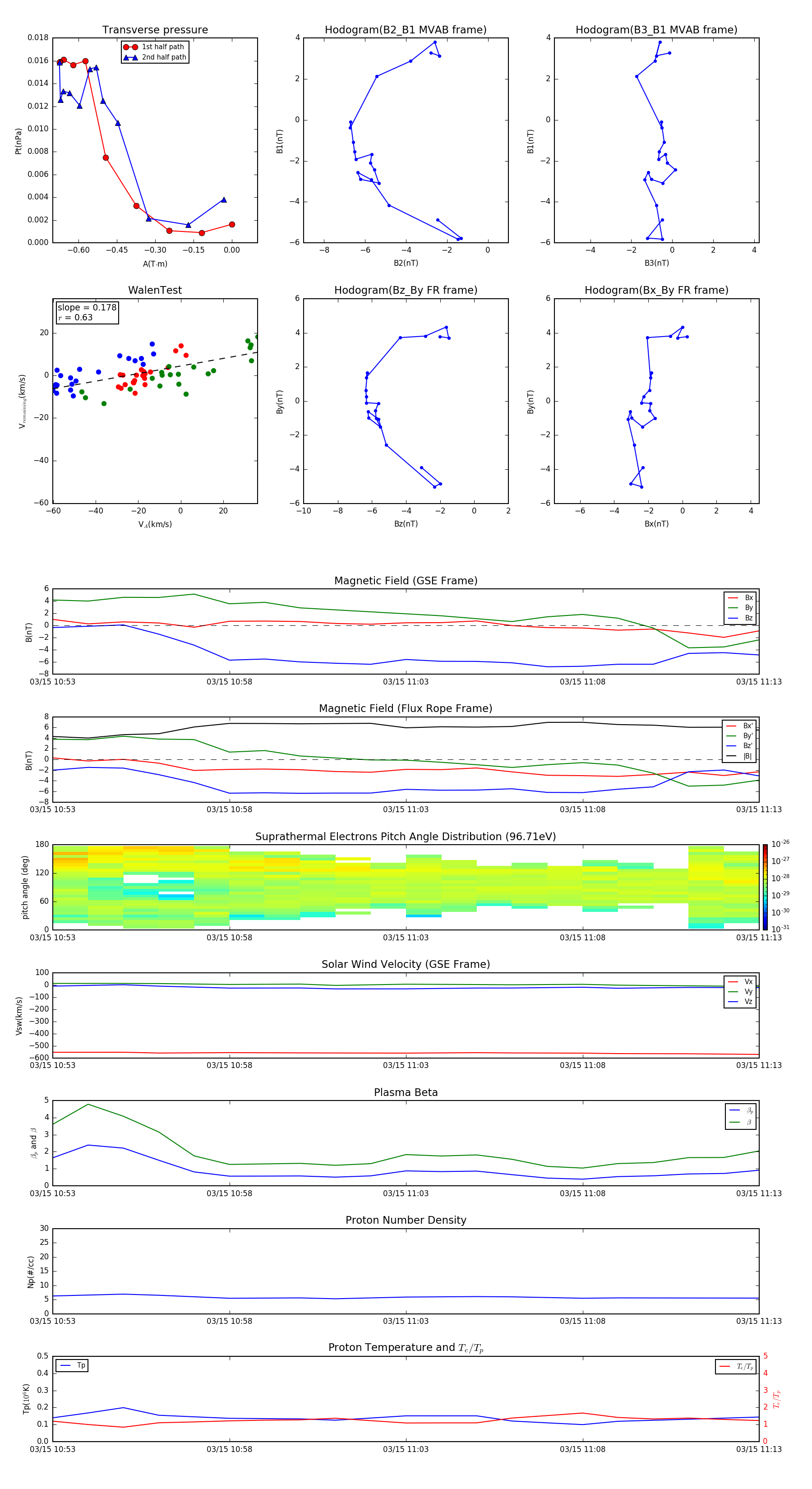This screenshot has width=812, height=1489.
Task: Click the 'WalenTest' plot title
Action: coord(155,290)
